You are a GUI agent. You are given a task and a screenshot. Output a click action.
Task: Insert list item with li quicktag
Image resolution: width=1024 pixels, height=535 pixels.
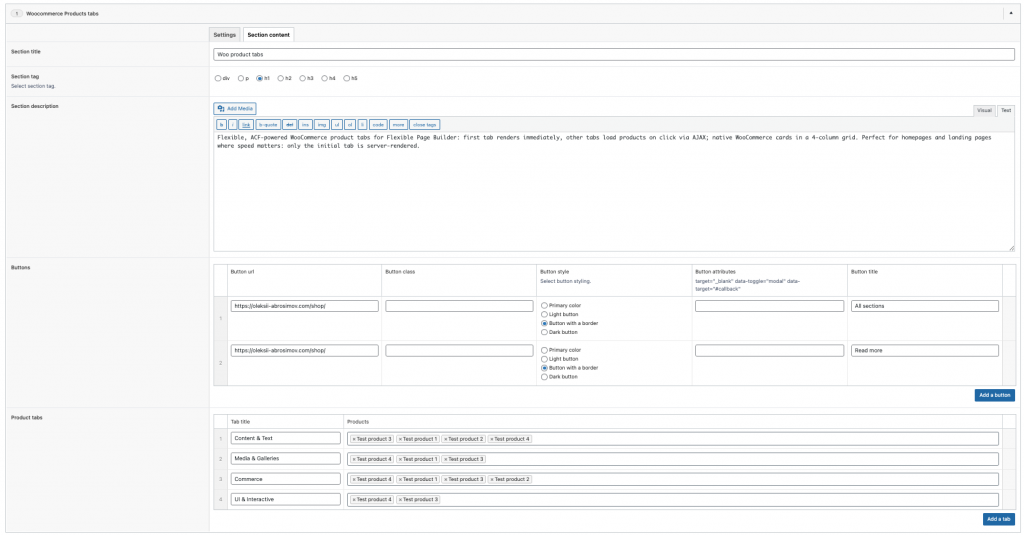362,125
